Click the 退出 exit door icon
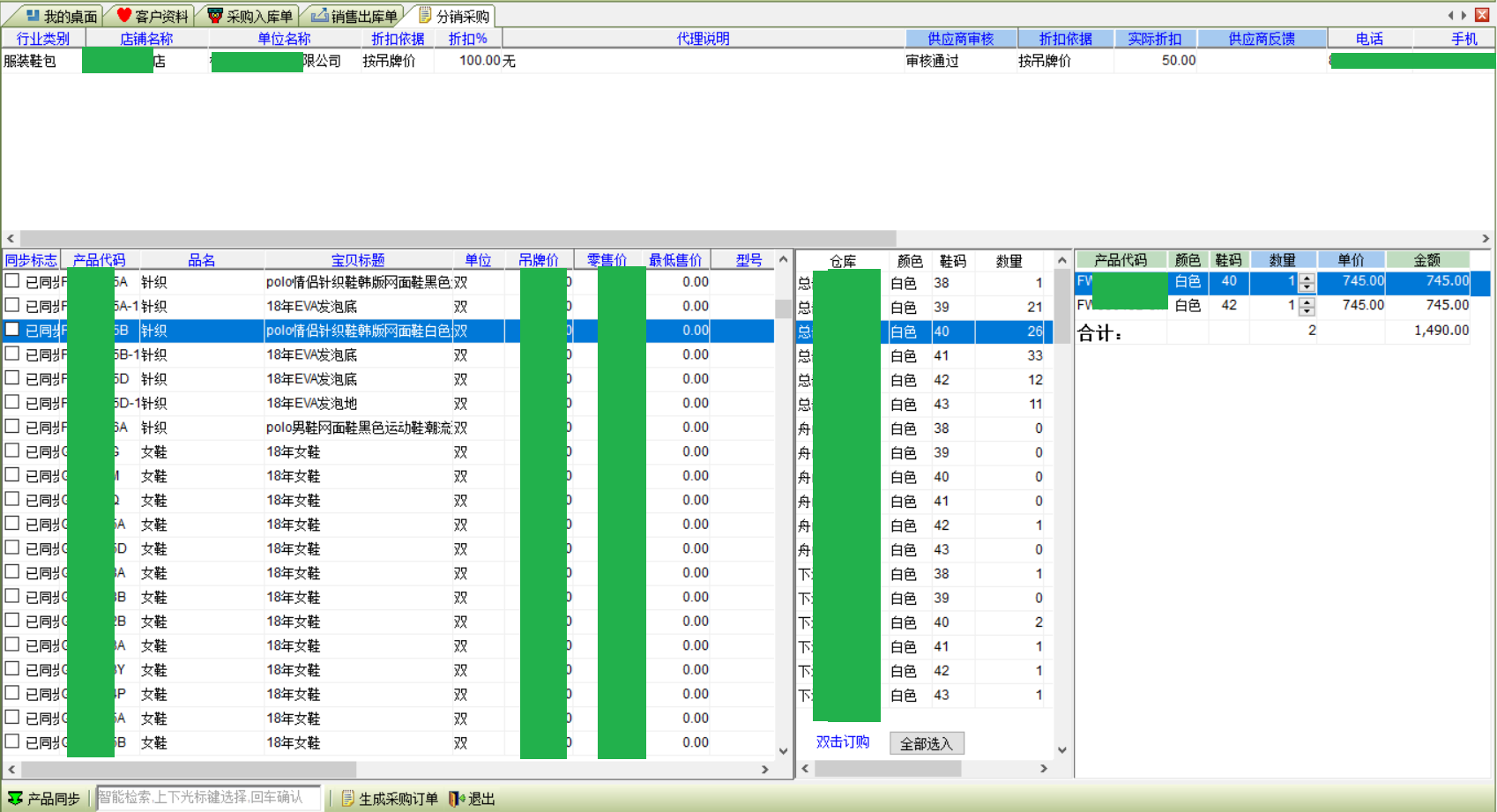The height and width of the screenshot is (812, 1497). click(456, 798)
